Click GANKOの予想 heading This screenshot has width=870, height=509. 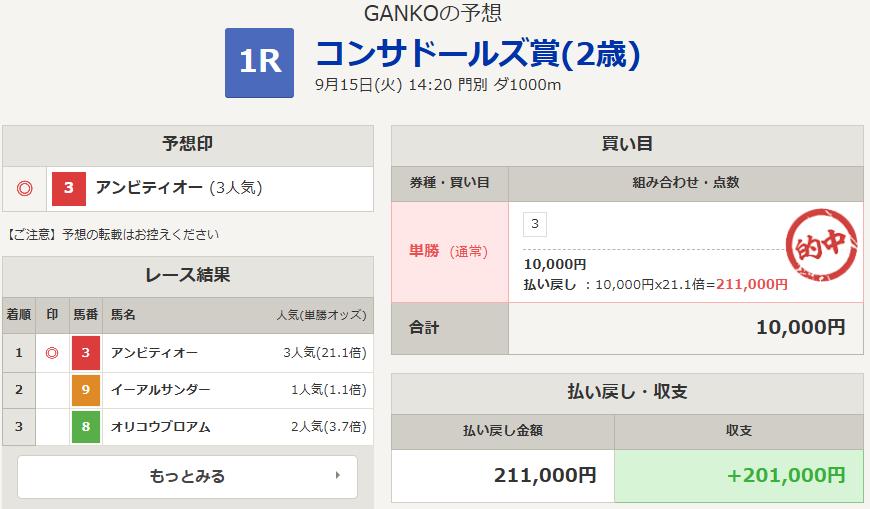[433, 13]
